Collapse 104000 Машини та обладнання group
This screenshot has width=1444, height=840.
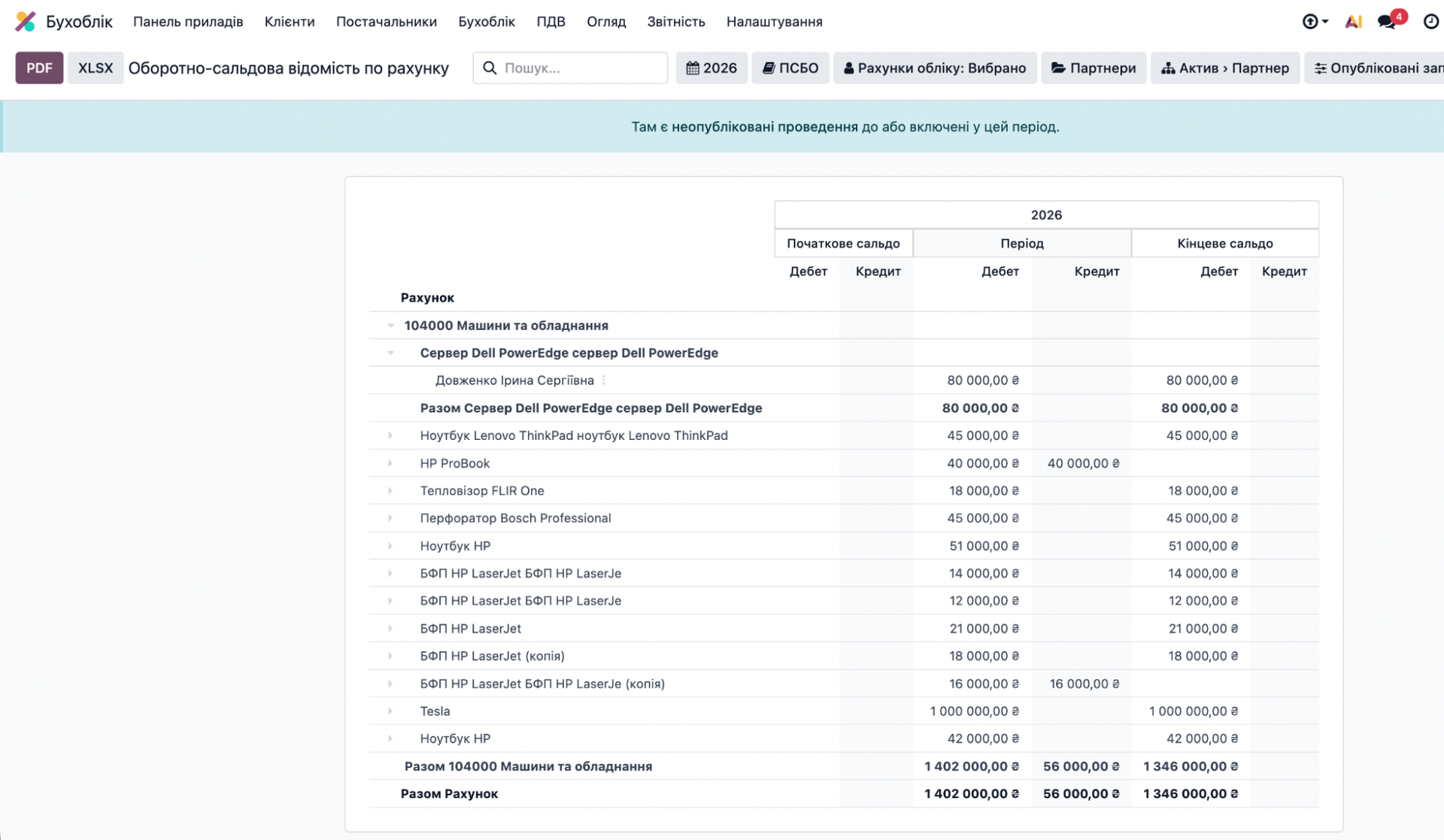[390, 326]
